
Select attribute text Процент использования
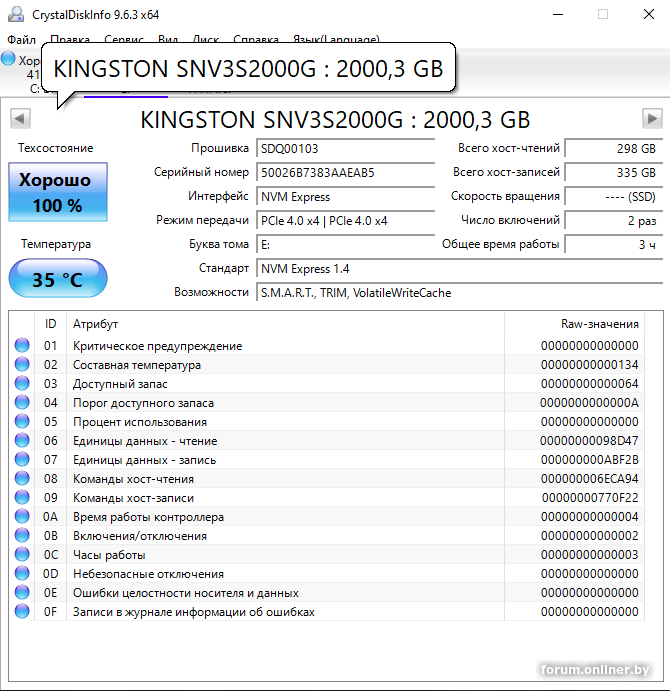click(139, 422)
